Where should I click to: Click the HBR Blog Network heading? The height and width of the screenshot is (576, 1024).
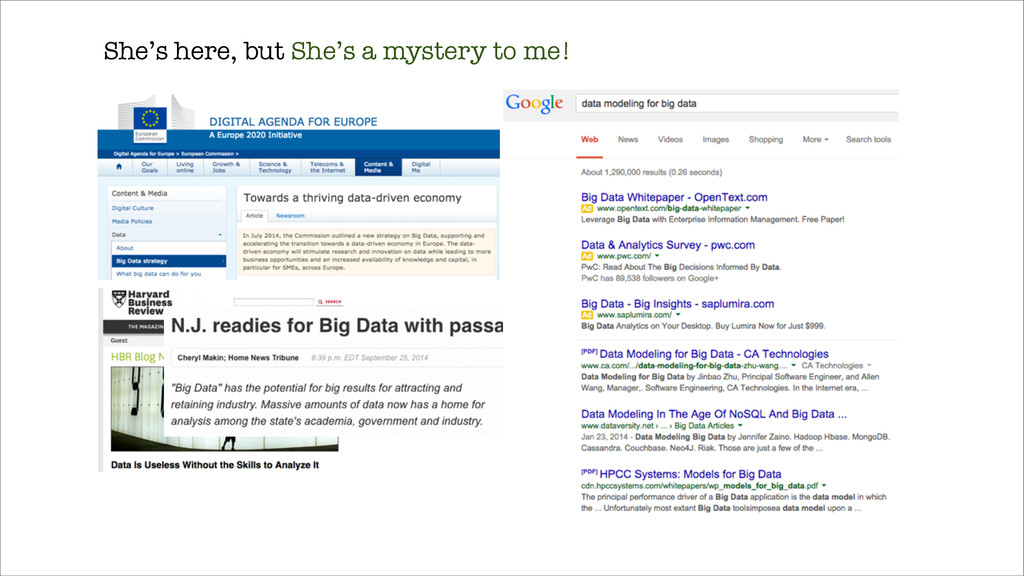(x=137, y=357)
